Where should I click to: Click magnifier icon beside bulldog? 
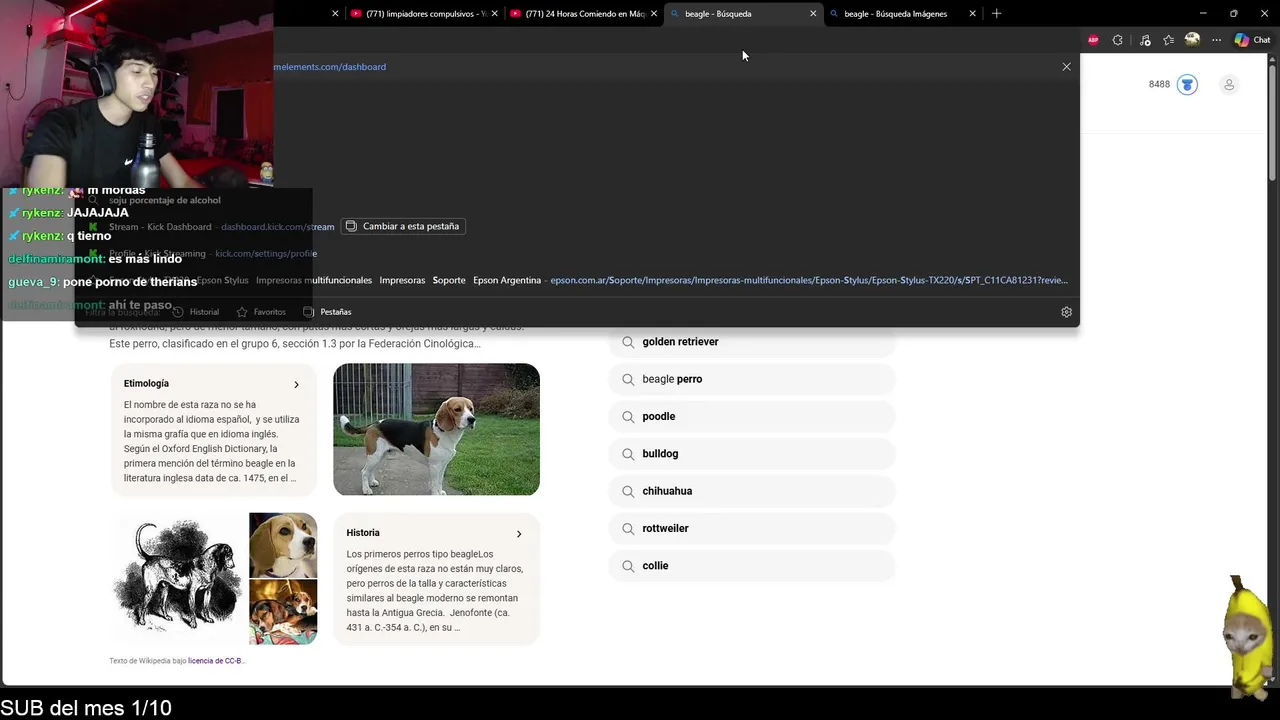(628, 454)
